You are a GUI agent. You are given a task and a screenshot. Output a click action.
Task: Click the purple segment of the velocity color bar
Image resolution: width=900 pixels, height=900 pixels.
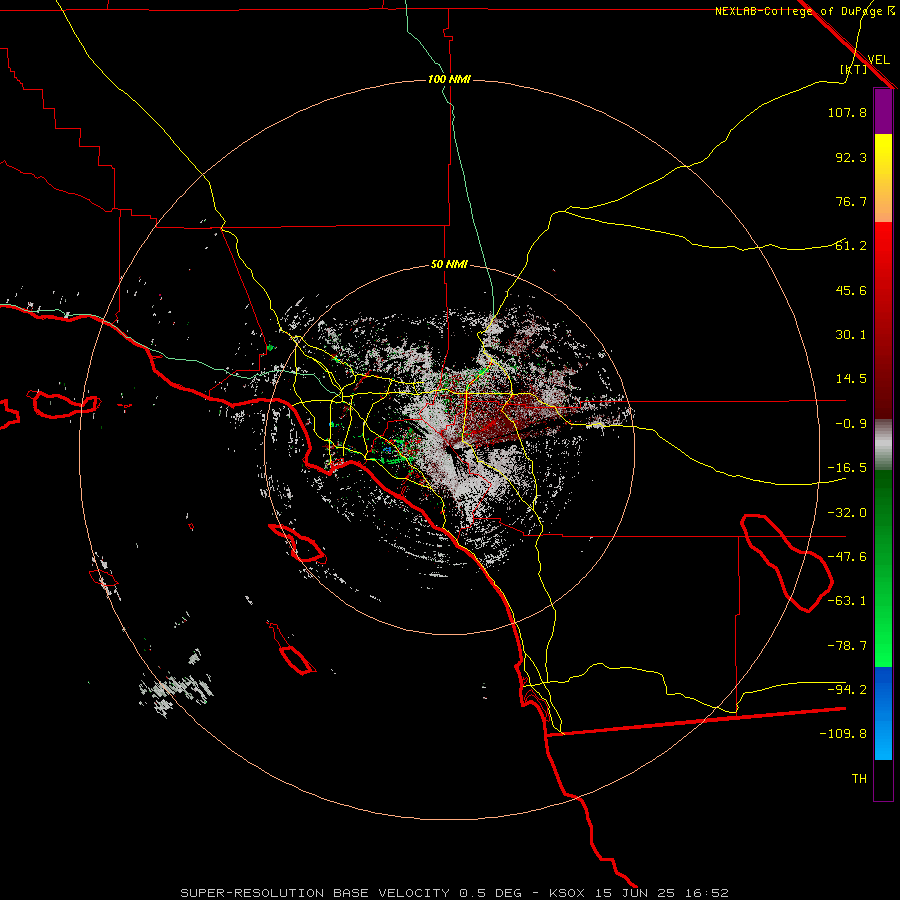[x=883, y=111]
